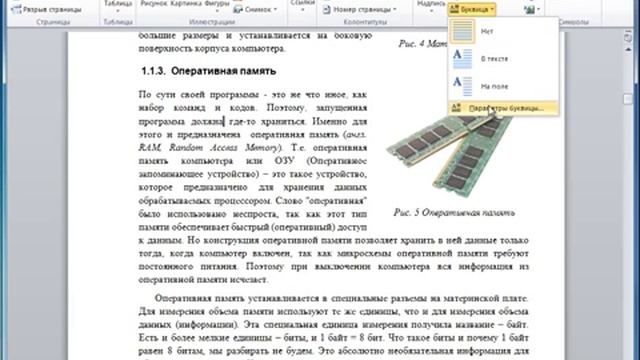Insert a picture with the Рисунок button
This screenshot has height=360, width=640.
(153, 4)
